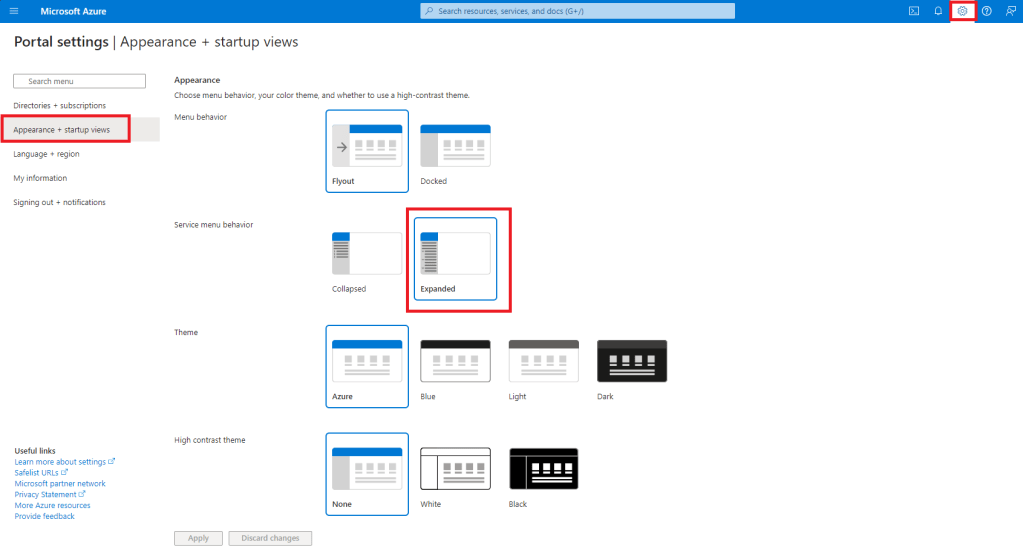Click the Discard changes button

270,538
